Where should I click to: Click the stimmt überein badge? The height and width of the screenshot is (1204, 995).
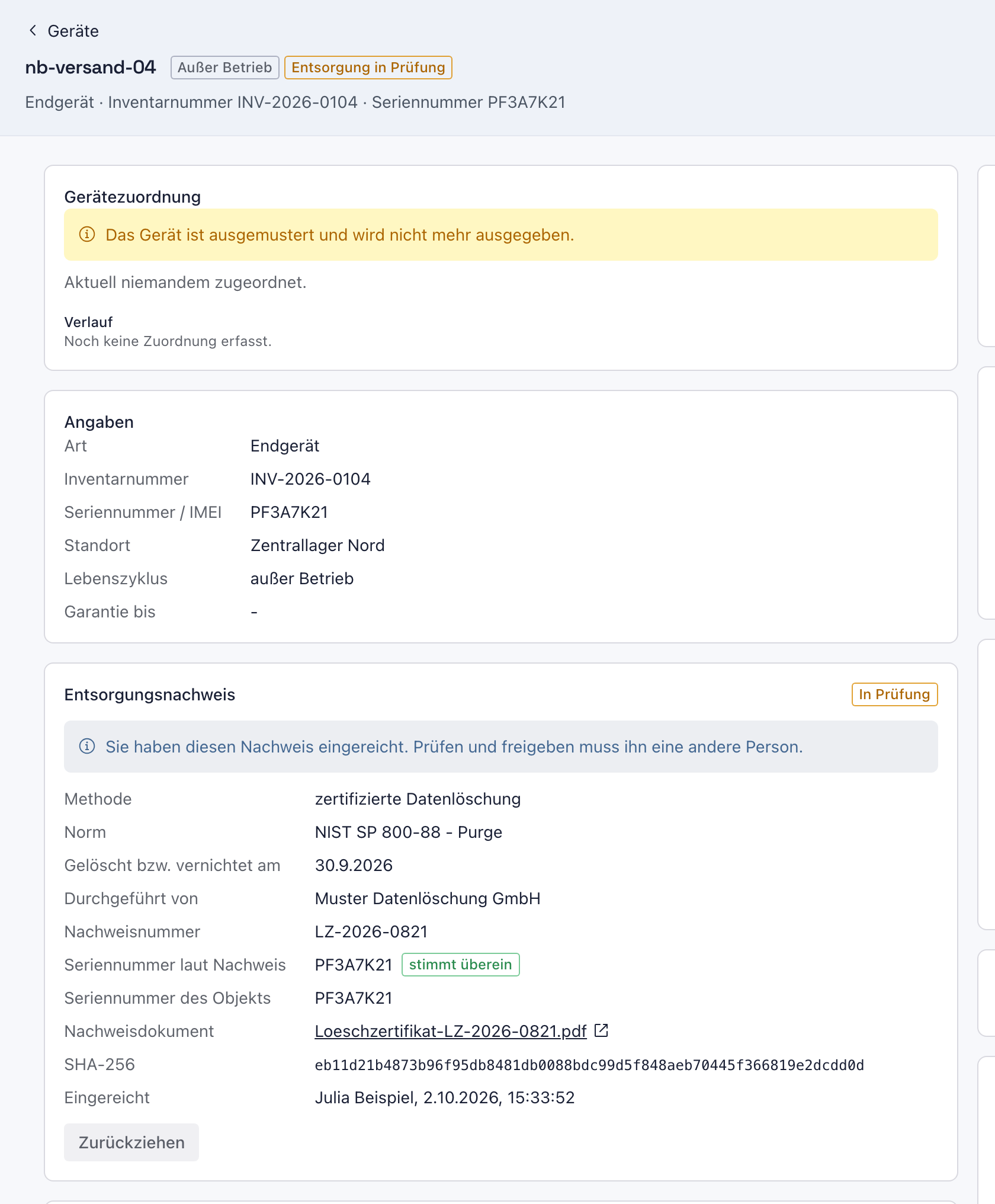point(460,965)
